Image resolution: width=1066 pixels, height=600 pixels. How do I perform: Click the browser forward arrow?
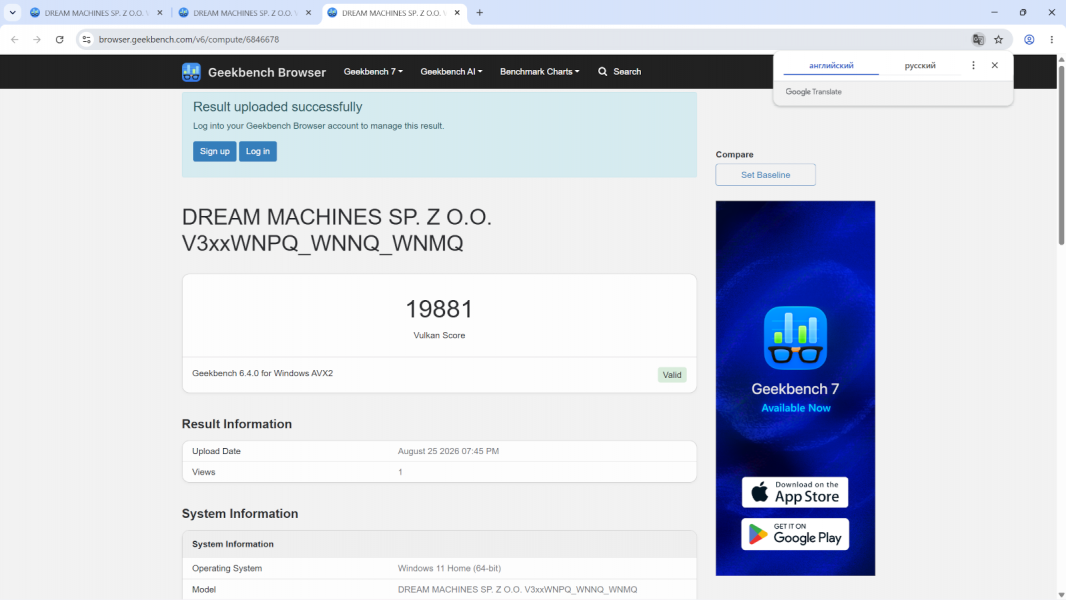pyautogui.click(x=37, y=39)
